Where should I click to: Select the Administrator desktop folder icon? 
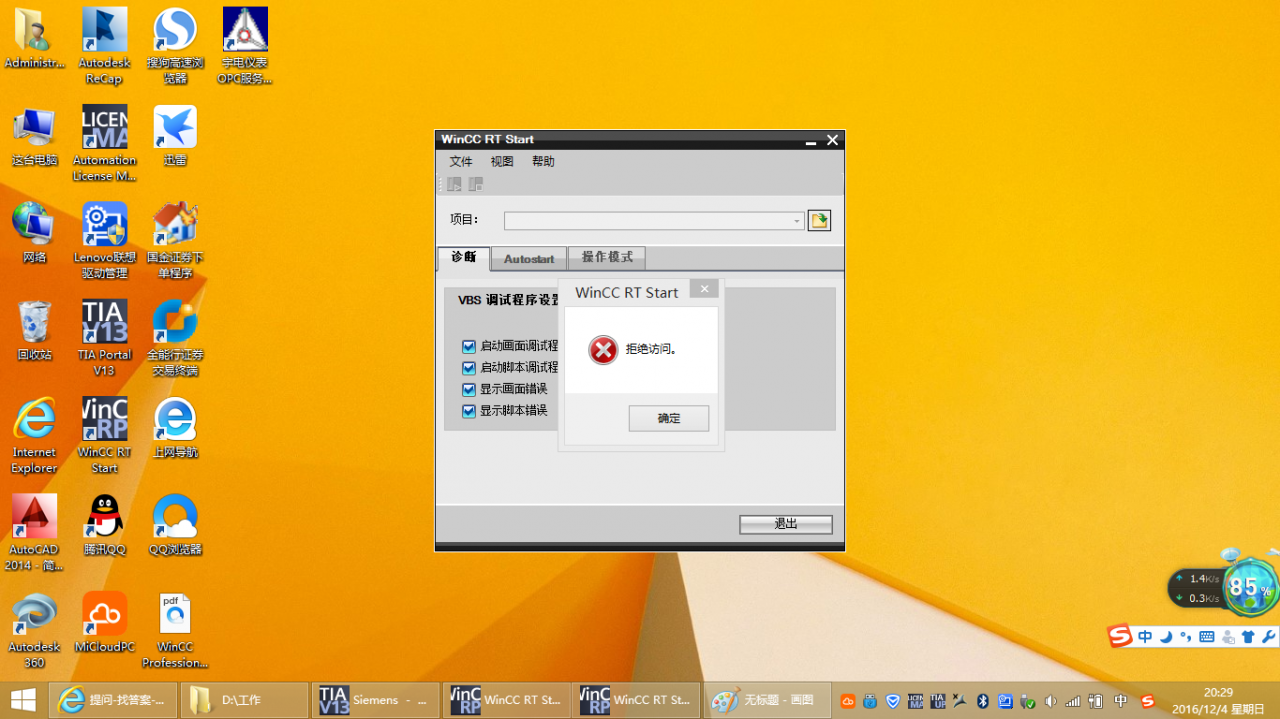point(34,38)
